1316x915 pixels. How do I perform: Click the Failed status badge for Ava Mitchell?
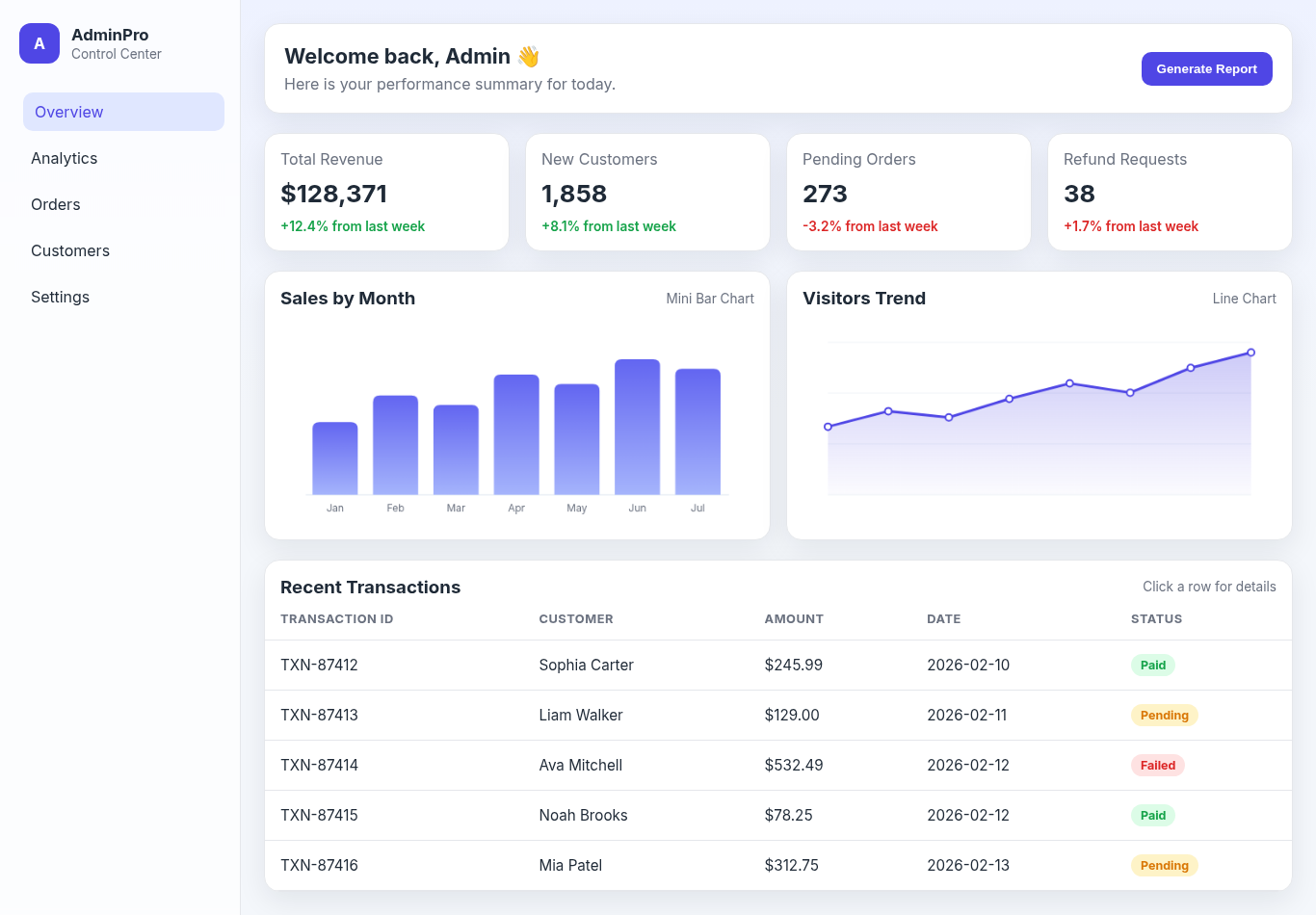click(1157, 765)
